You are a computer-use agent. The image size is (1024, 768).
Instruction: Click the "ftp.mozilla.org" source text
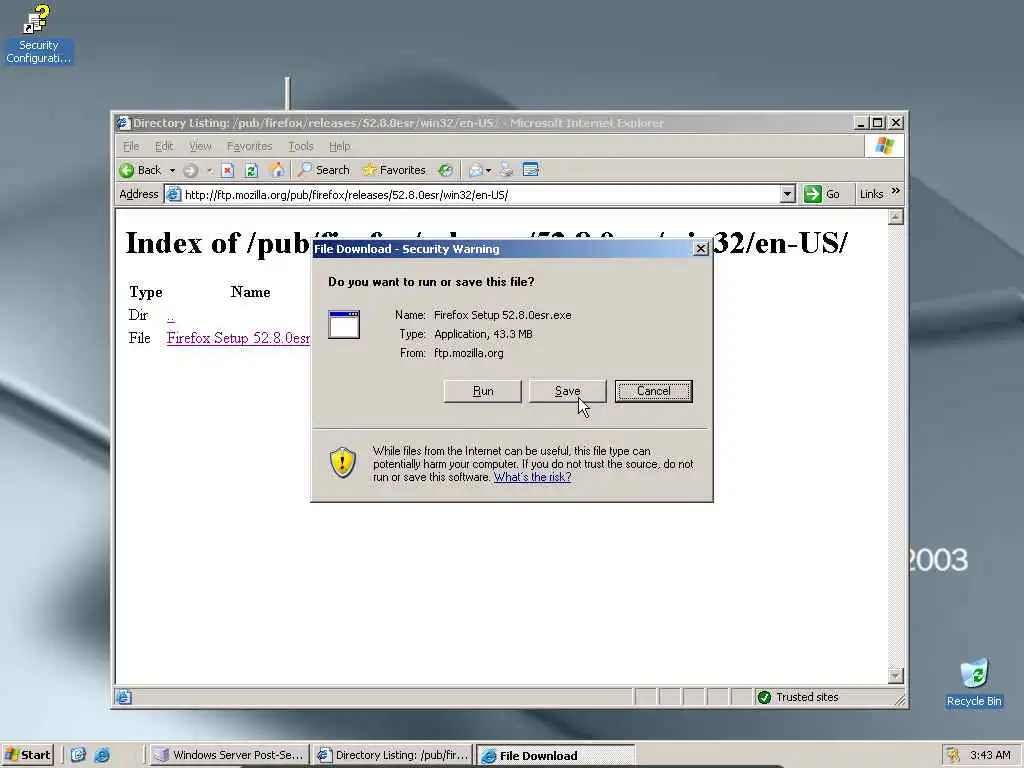coord(468,353)
